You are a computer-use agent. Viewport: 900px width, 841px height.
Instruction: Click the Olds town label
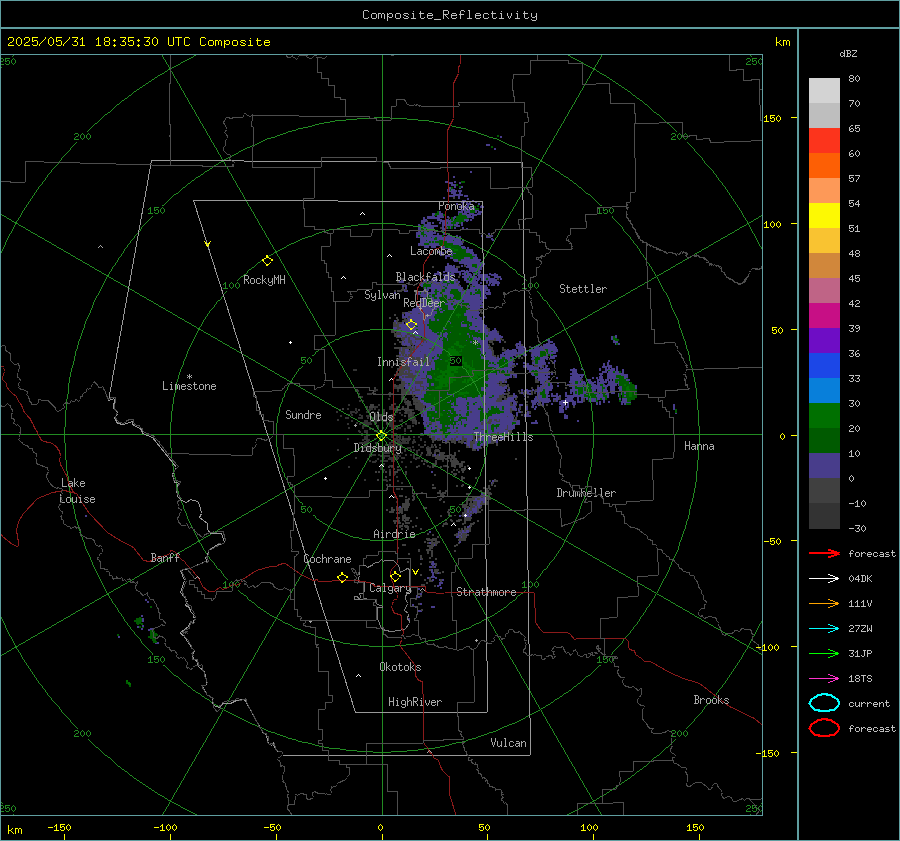(x=381, y=417)
